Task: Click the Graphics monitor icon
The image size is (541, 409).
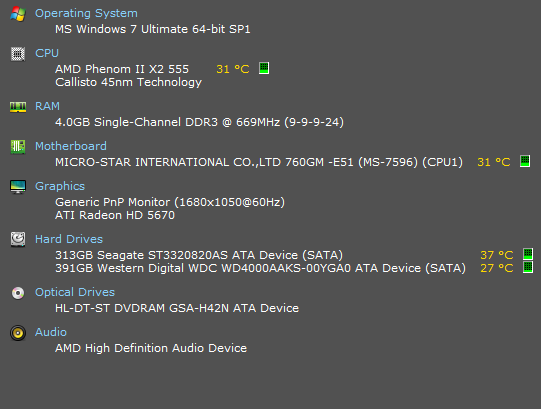Action: coord(18,187)
